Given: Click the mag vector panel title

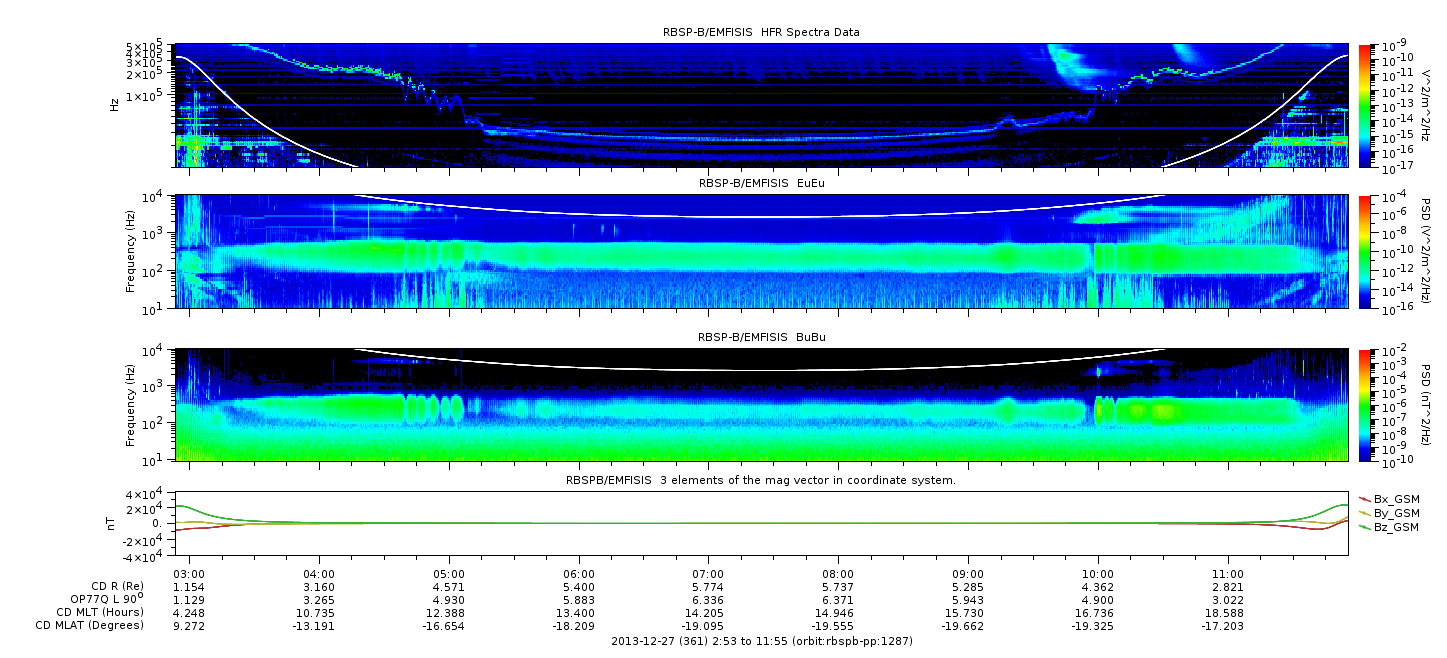Looking at the screenshot, I should click(761, 480).
